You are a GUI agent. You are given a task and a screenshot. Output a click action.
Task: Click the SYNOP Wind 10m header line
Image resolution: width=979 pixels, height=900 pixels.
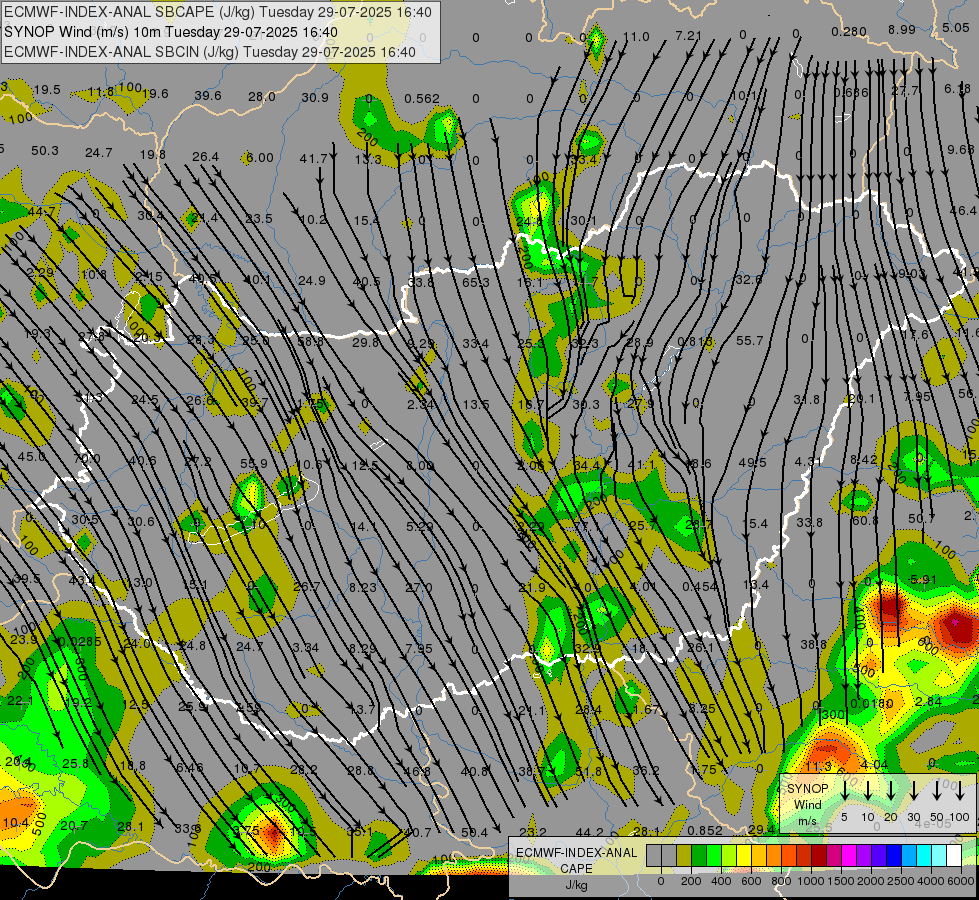pos(171,32)
